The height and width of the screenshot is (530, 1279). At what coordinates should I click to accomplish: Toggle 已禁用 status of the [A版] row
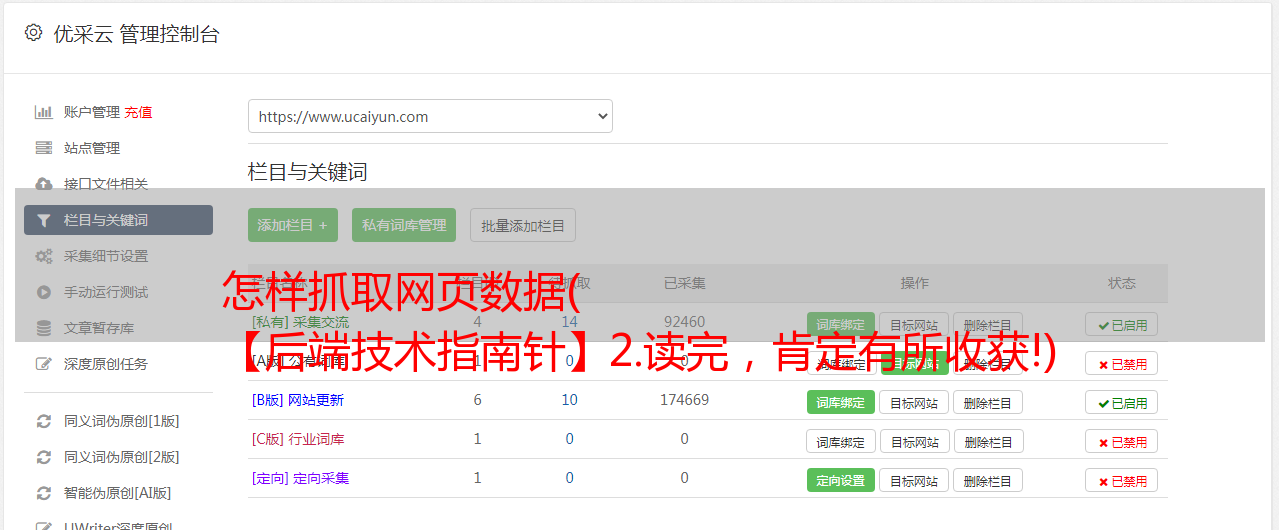1122,363
